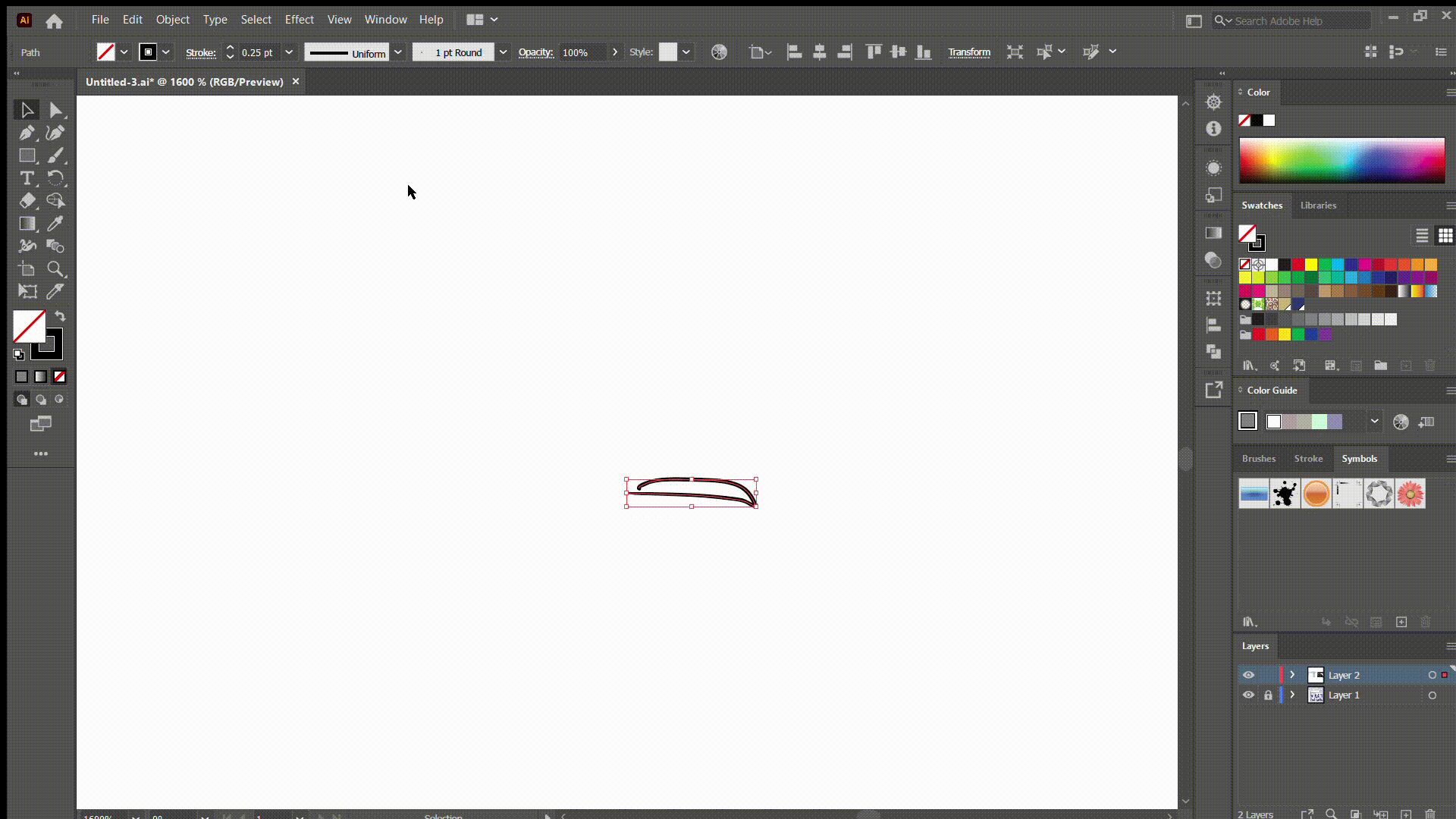The height and width of the screenshot is (819, 1456).
Task: Select the Eraser tool
Action: [x=27, y=201]
